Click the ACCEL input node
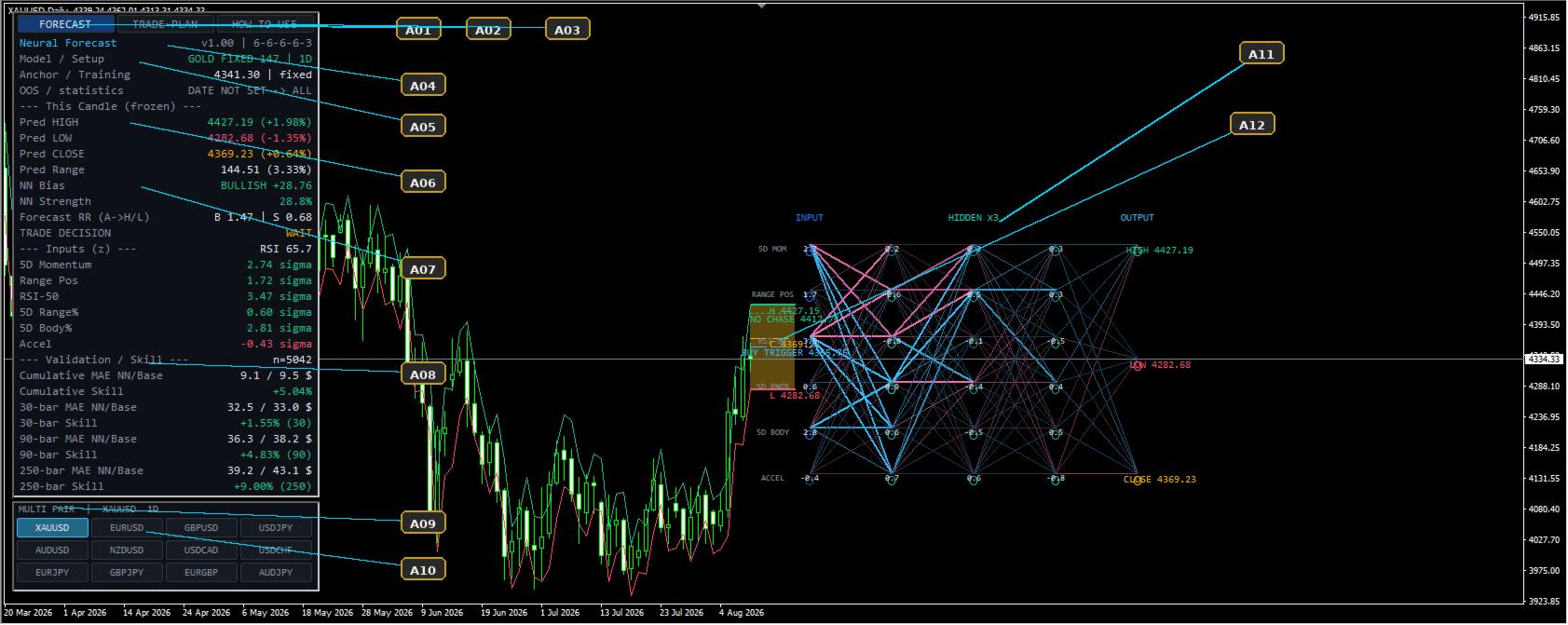The height and width of the screenshot is (625, 1568). tap(810, 478)
